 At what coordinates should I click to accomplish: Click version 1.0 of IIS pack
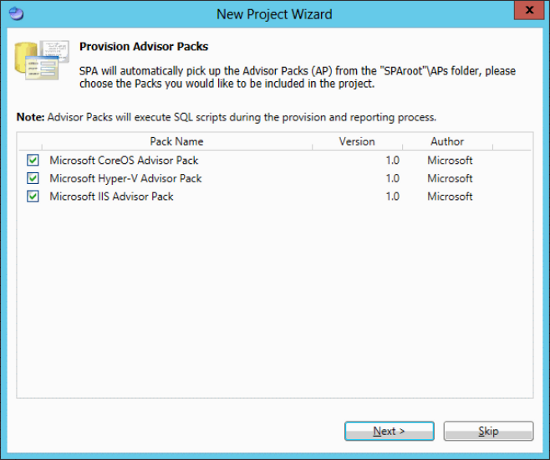(x=393, y=196)
